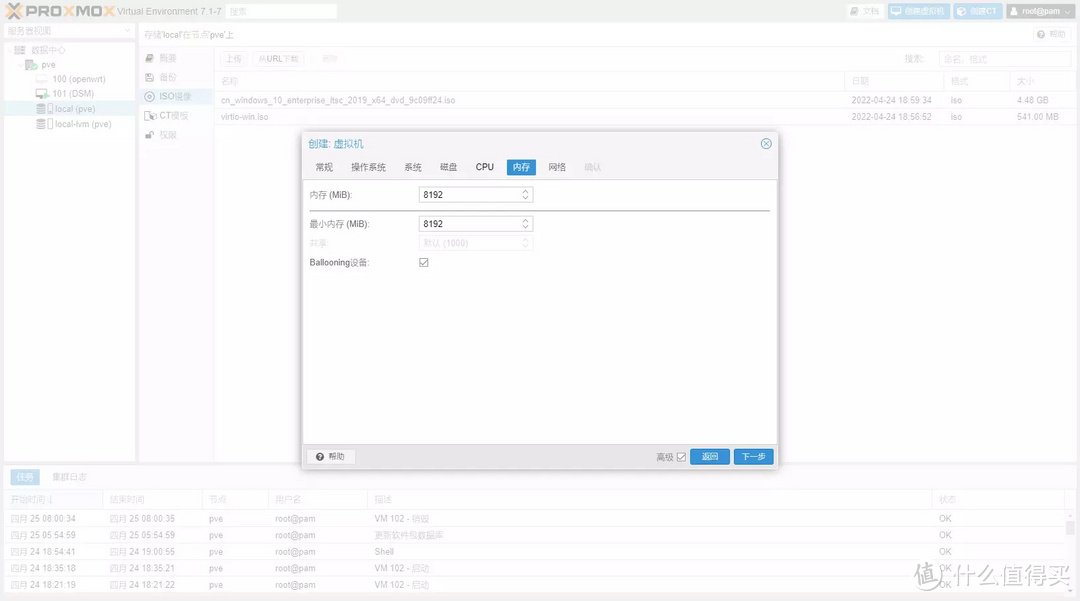Adjust the 最小内存 (MiB) spinner arrows
This screenshot has height=601, width=1080.
[526, 224]
